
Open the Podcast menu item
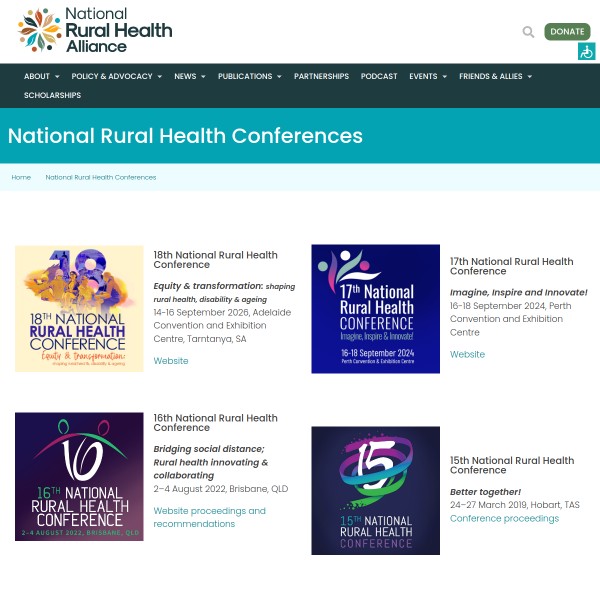click(x=379, y=76)
